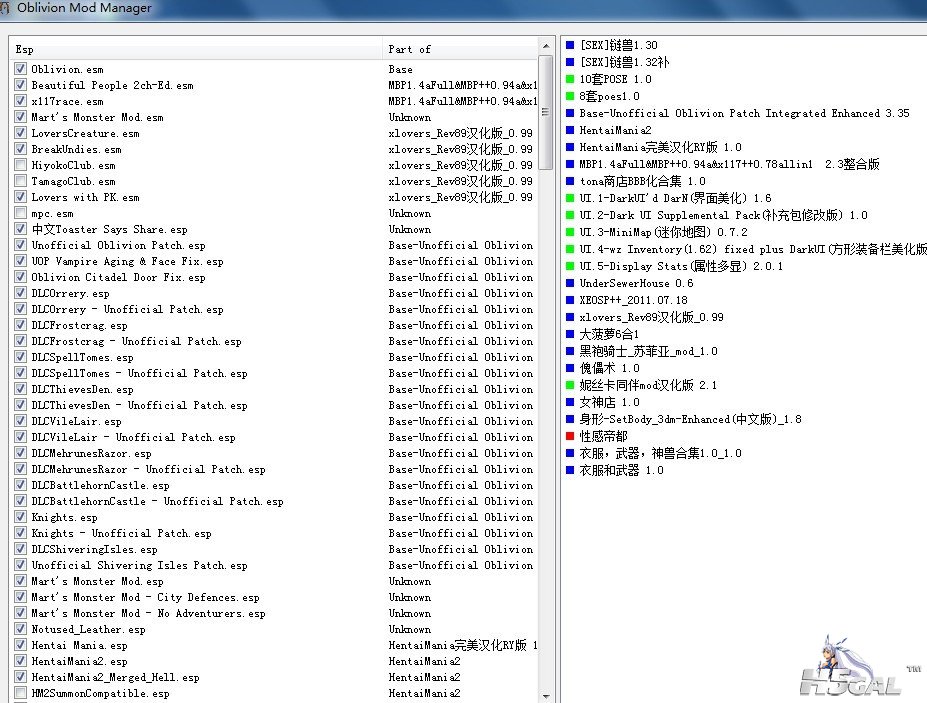The width and height of the screenshot is (927, 703).
Task: Click green icon beside 妮丝卡同伴mod汉化版 2.1
Action: click(570, 385)
